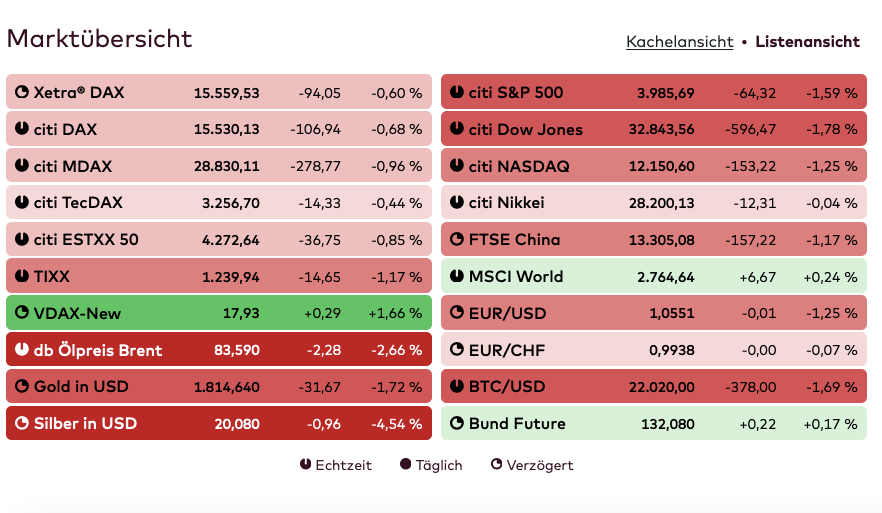882x513 pixels.
Task: Select the EUR/CHF currency row
Action: (x=653, y=350)
